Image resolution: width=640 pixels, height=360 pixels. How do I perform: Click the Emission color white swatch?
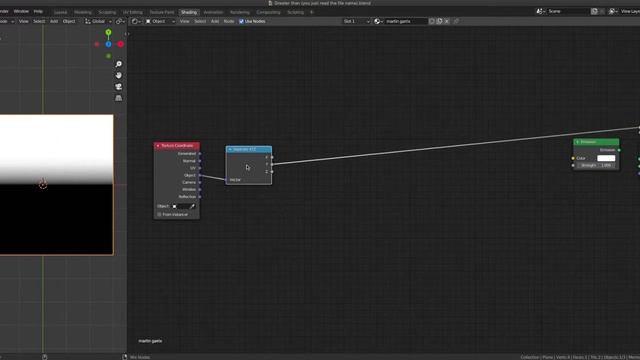[x=606, y=158]
